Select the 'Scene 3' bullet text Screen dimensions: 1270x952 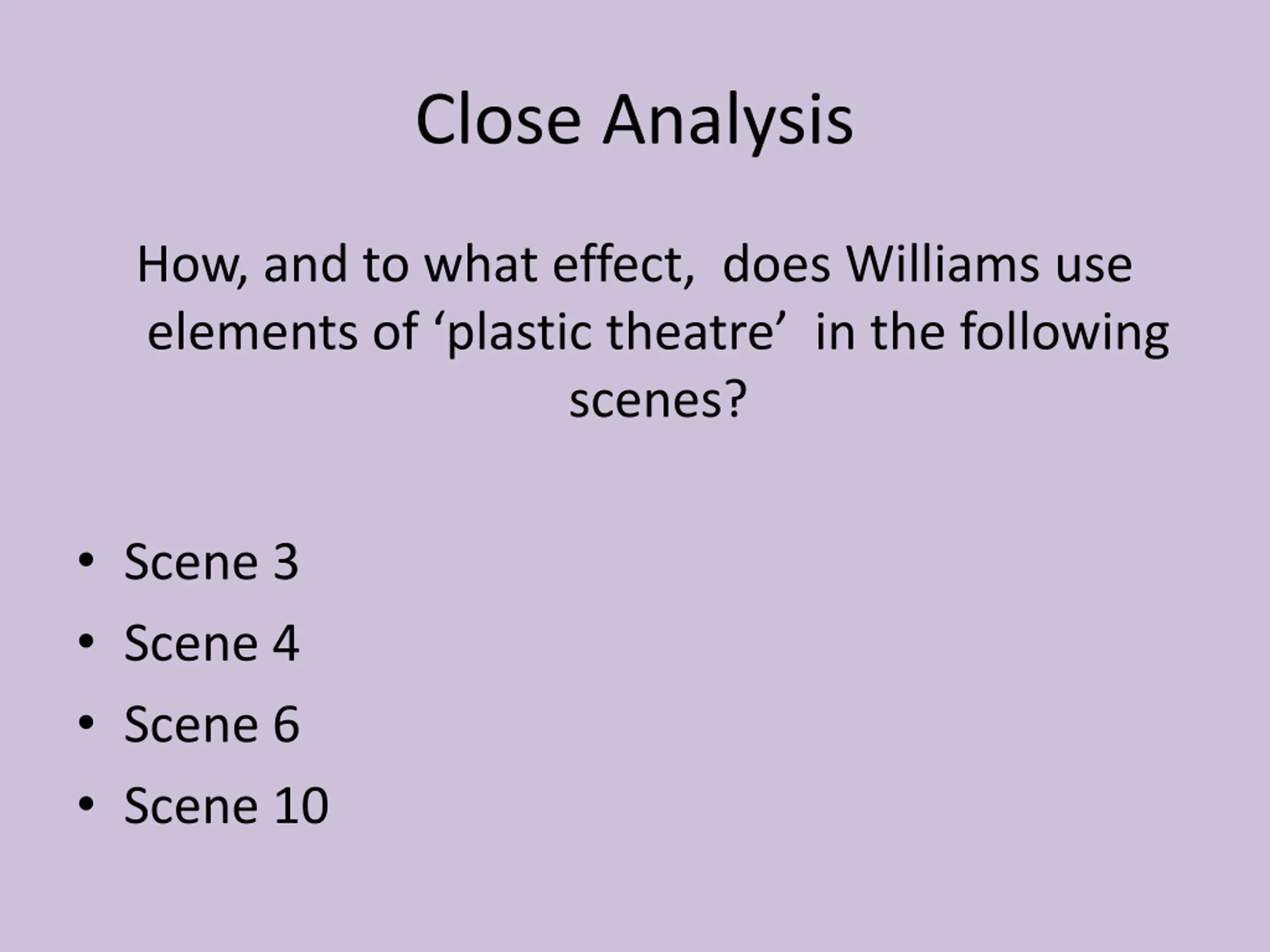point(211,562)
